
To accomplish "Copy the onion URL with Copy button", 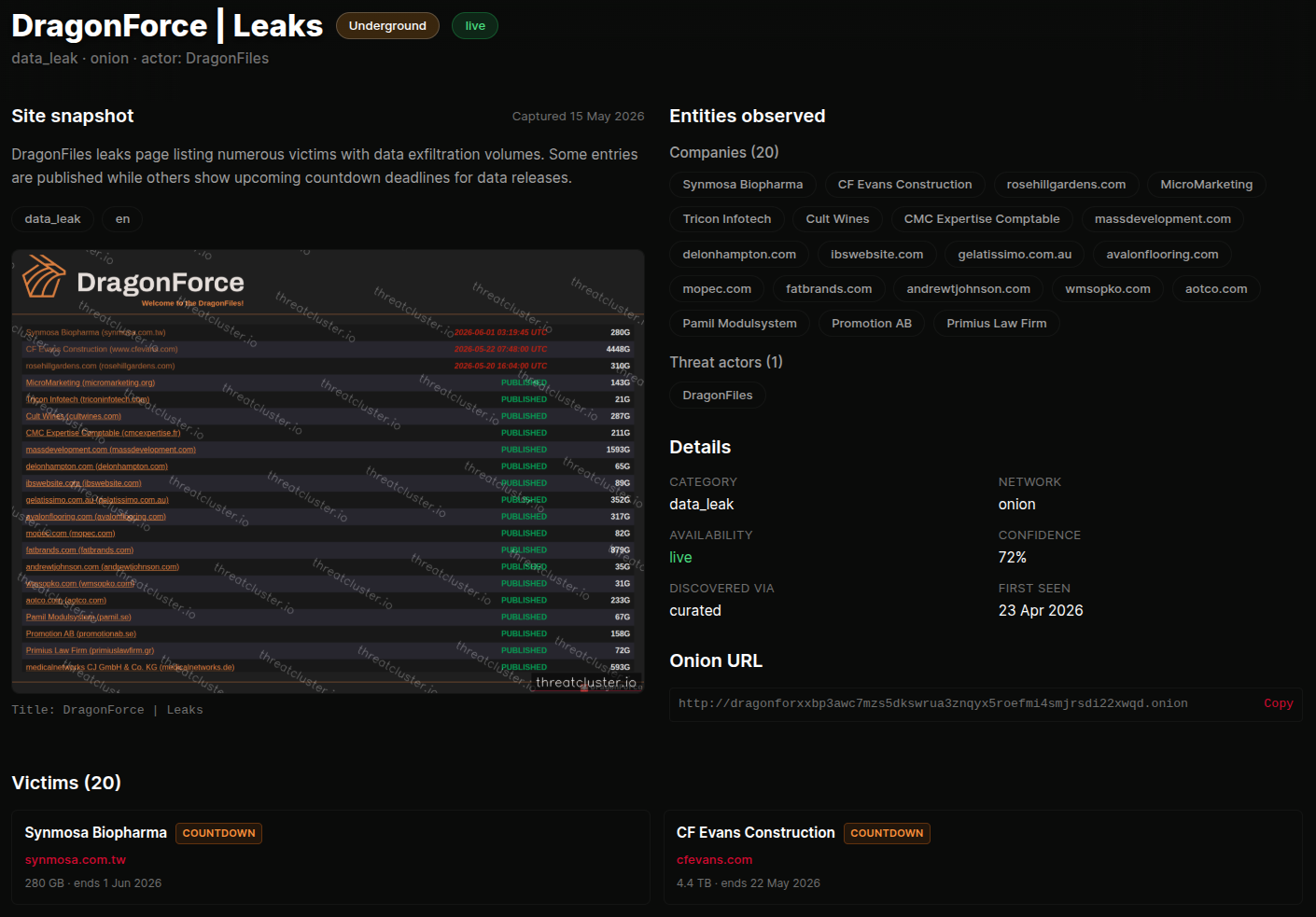I will point(1278,703).
